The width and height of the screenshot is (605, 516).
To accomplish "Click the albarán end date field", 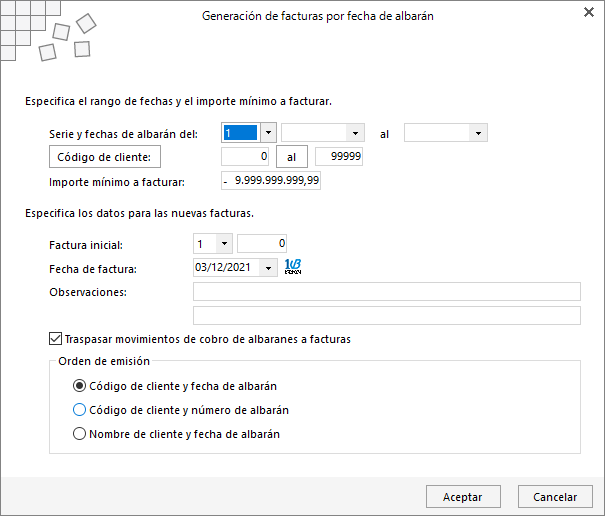I will (437, 133).
